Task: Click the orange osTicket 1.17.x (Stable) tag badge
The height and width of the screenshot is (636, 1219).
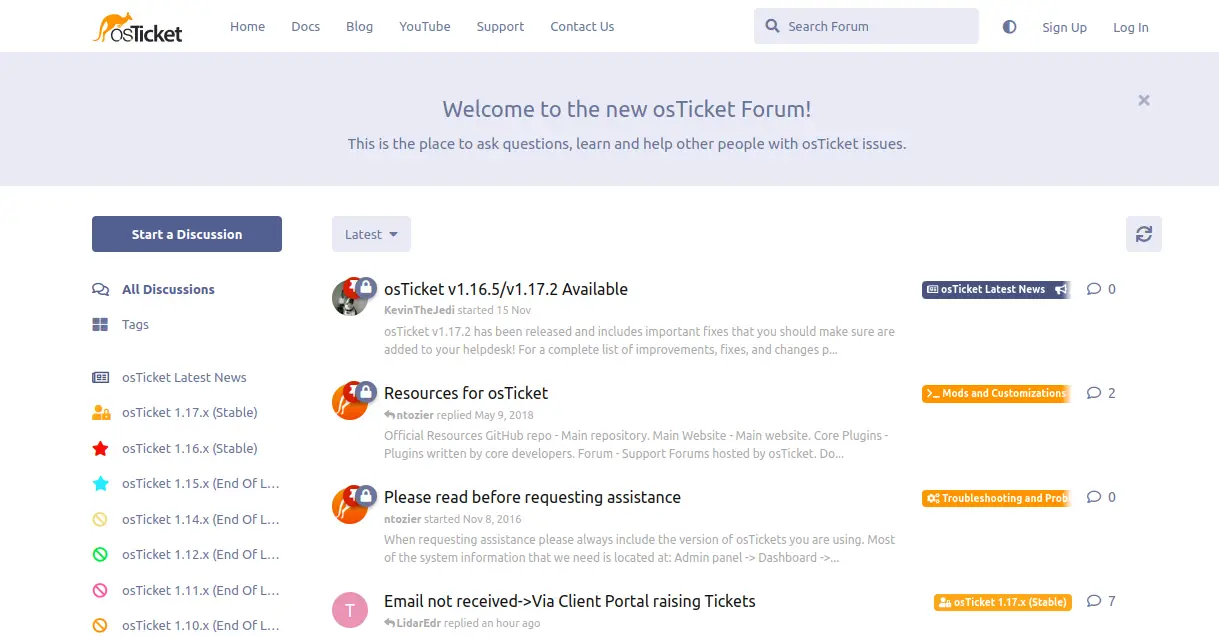Action: (x=1003, y=602)
